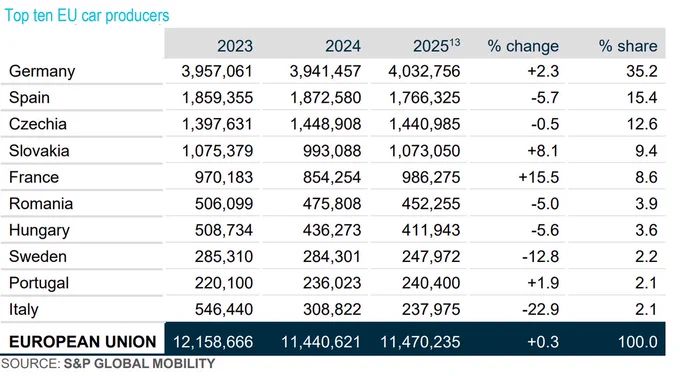Viewport: 680px width, 376px height.
Task: Select Romania's 2023 value 506,099
Action: click(224, 204)
